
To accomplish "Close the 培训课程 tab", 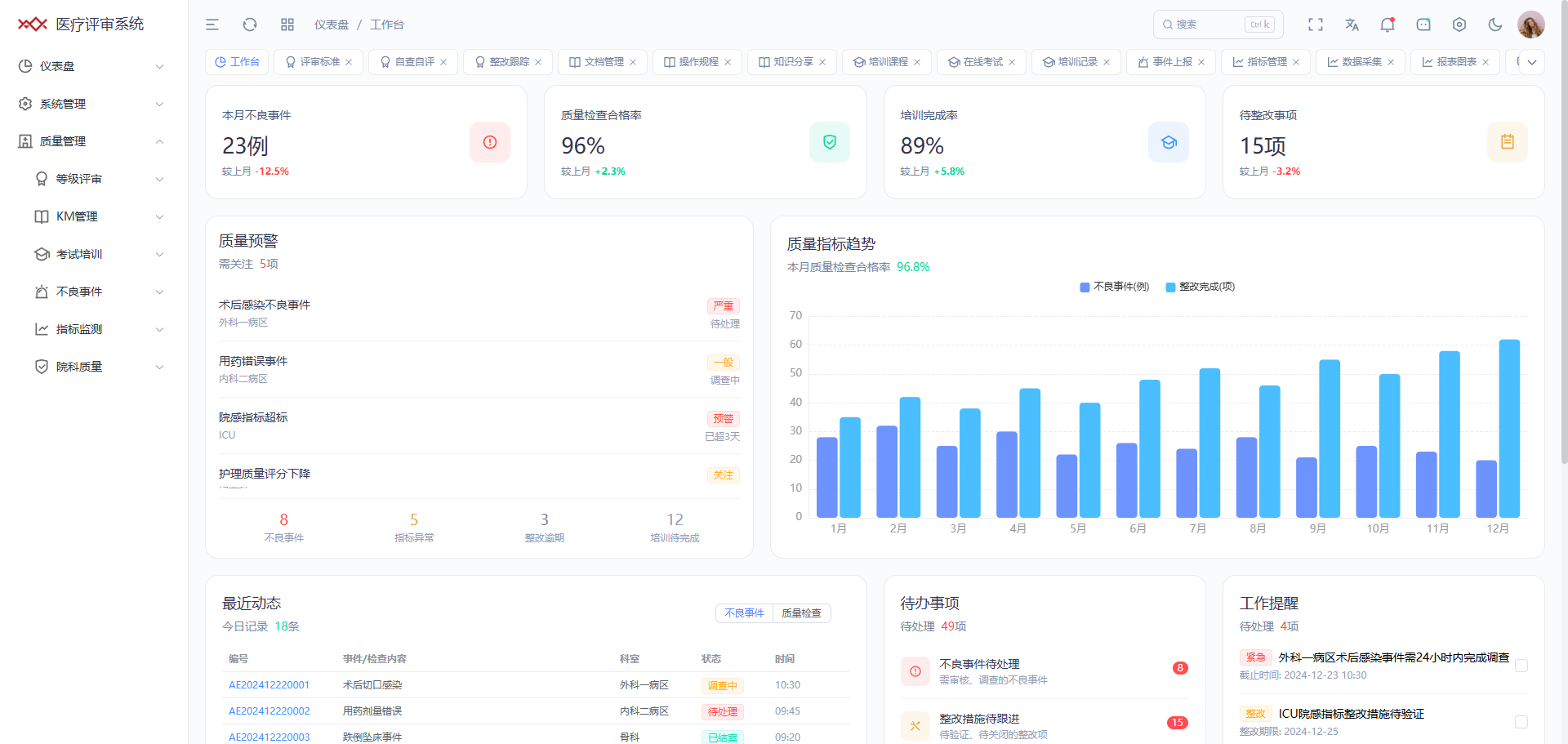I will point(917,62).
